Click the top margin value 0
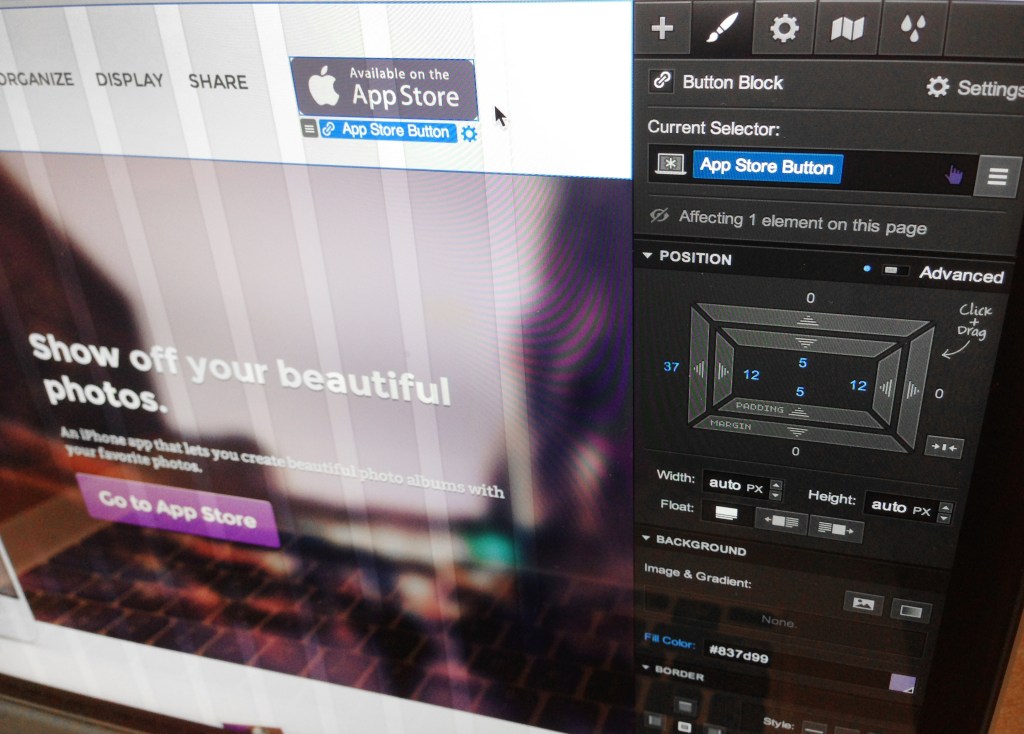 click(x=810, y=298)
